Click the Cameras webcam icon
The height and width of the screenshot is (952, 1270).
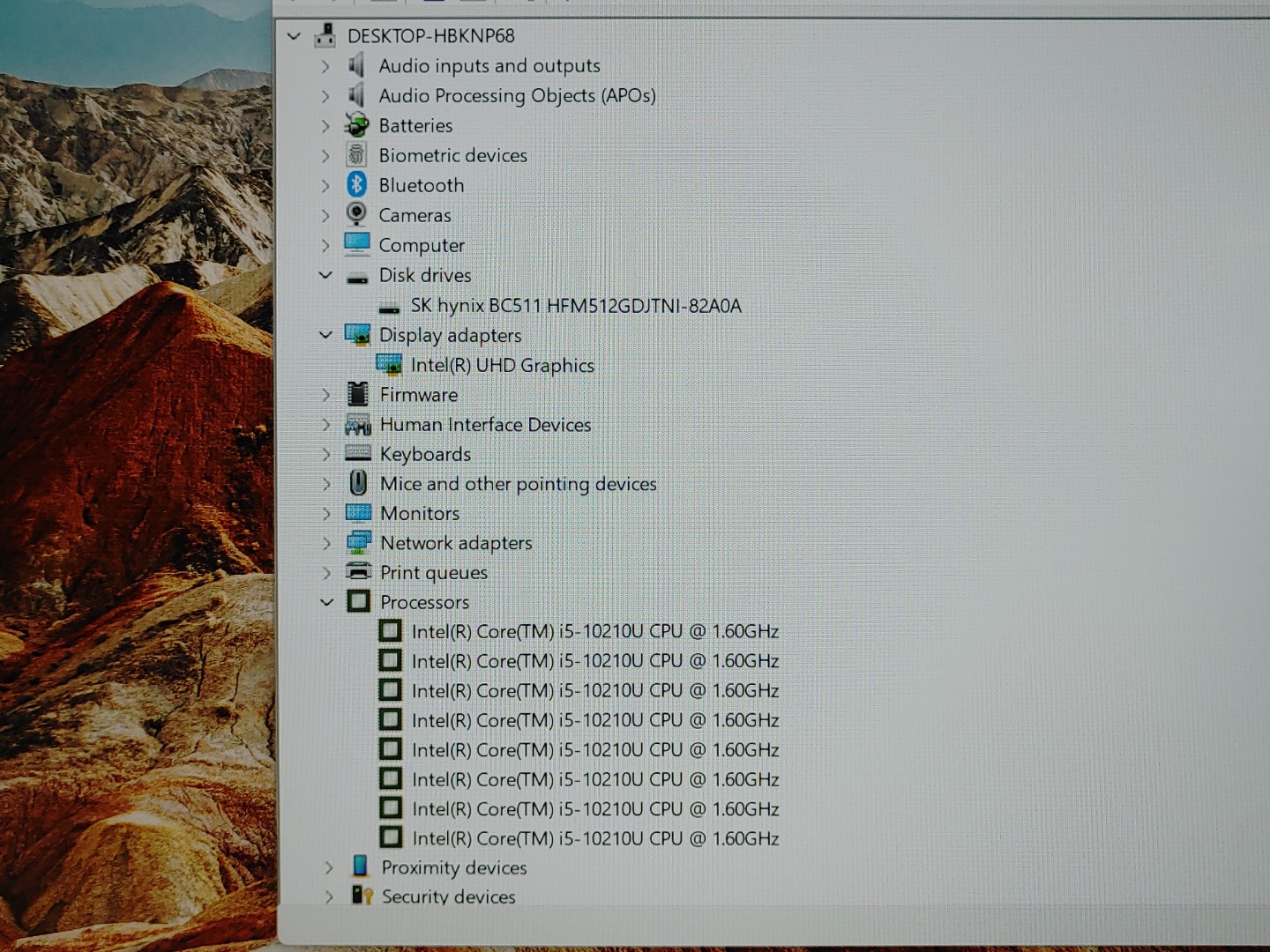tap(356, 214)
